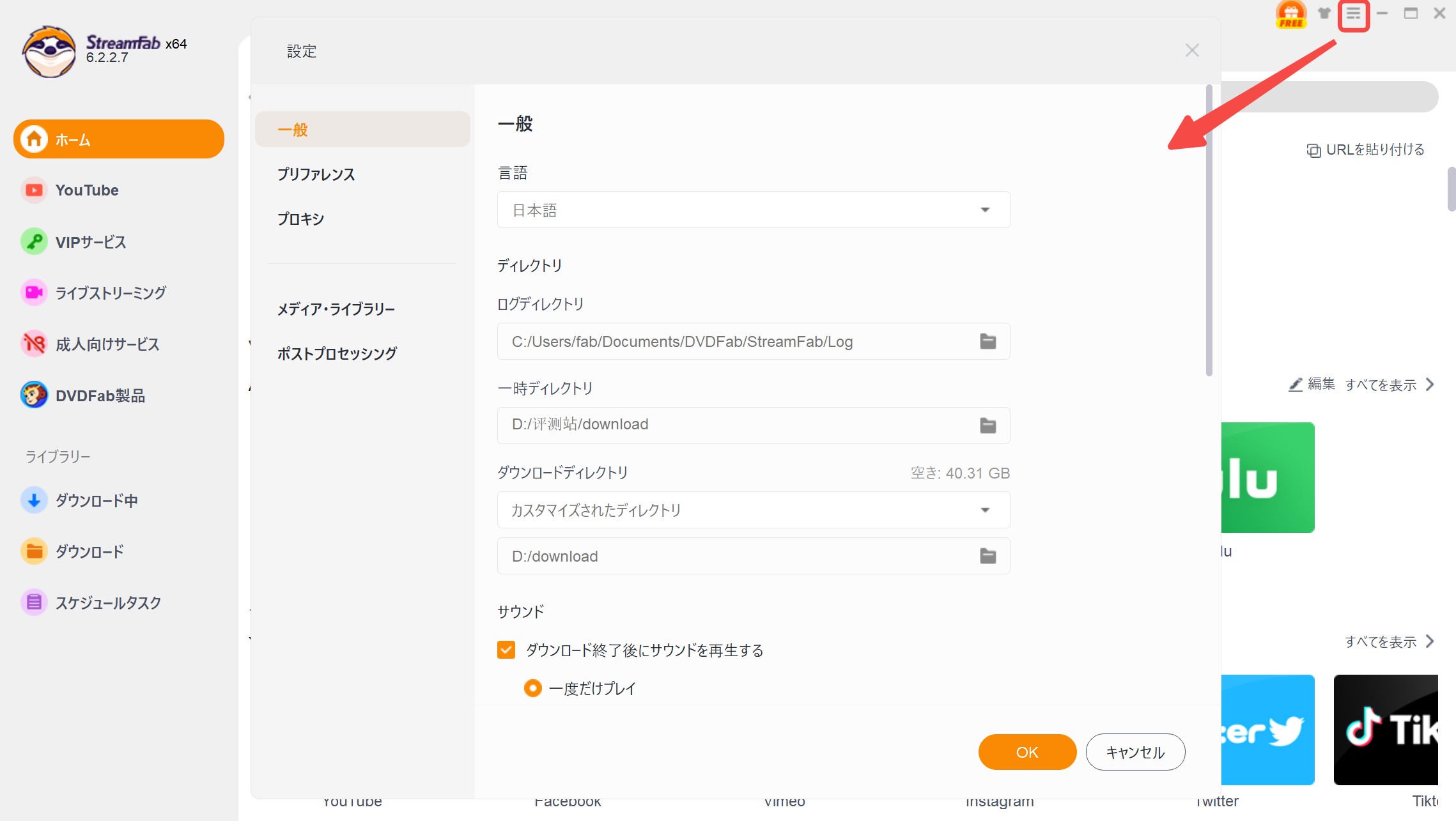1456x821 pixels.
Task: Browse for temporary directory folder icon
Action: (x=988, y=426)
